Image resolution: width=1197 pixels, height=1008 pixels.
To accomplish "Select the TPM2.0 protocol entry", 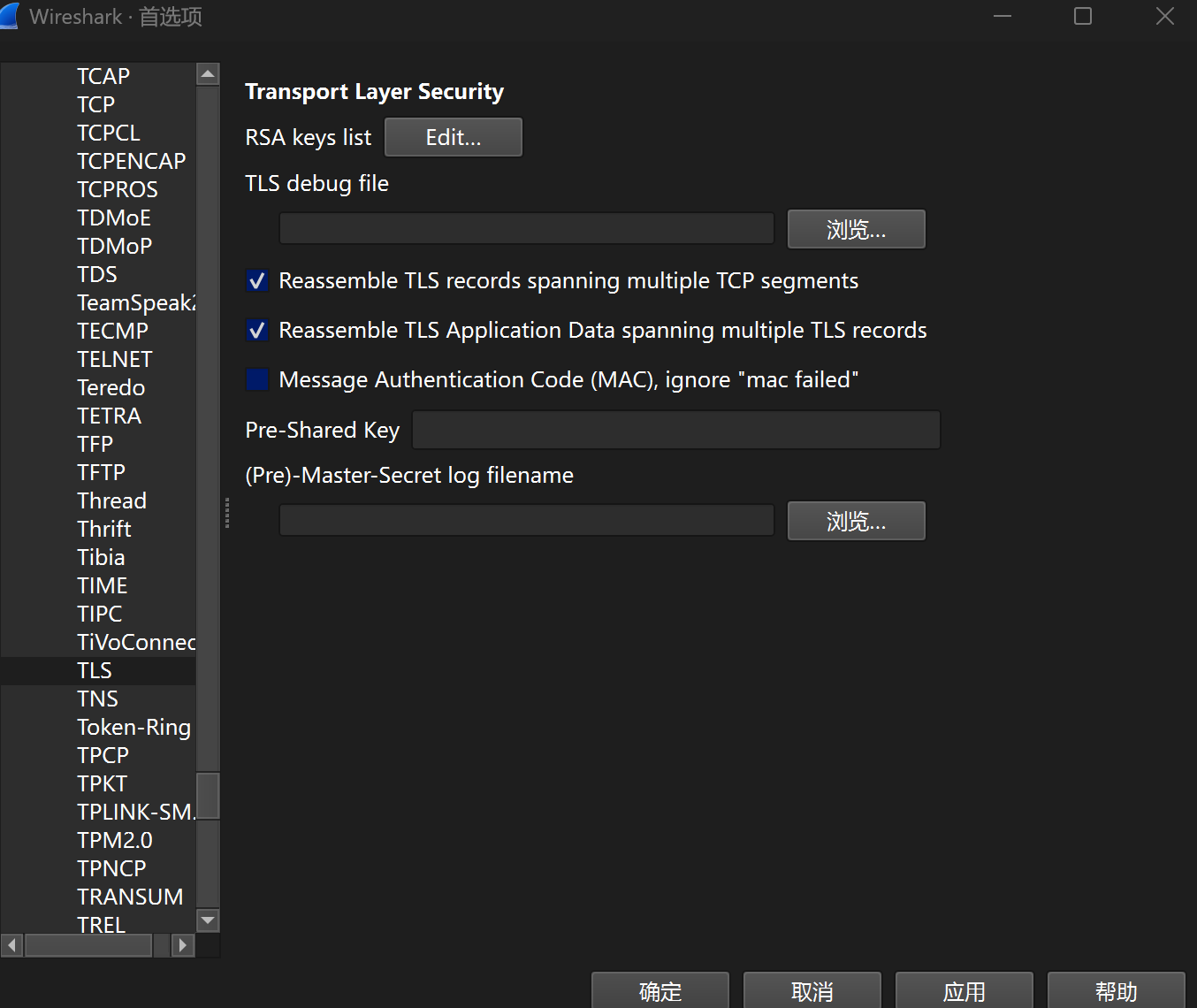I will [114, 839].
